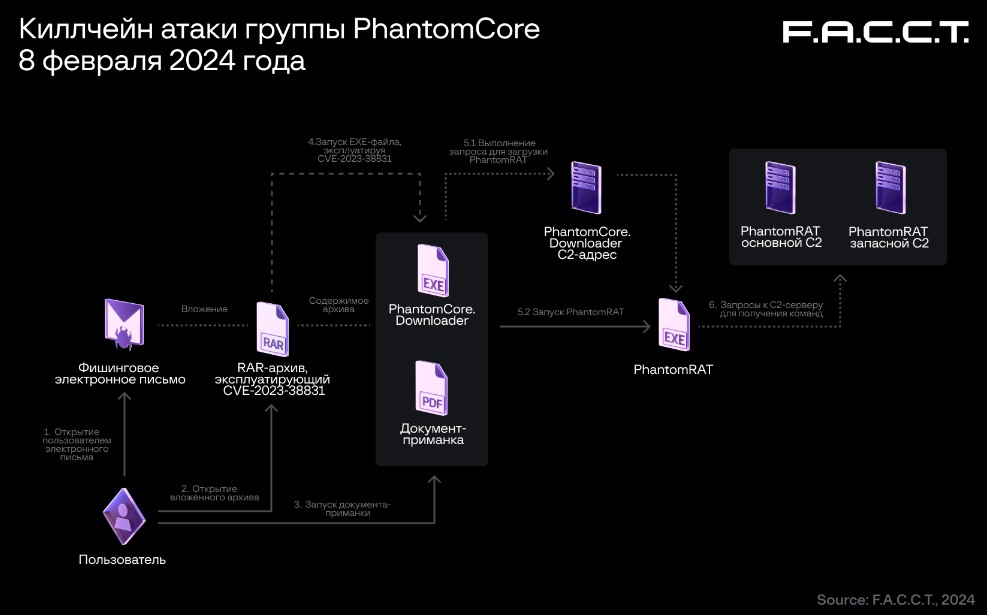
Task: Click the PhantomCore.Downloader EXE file icon
Action: 432,271
